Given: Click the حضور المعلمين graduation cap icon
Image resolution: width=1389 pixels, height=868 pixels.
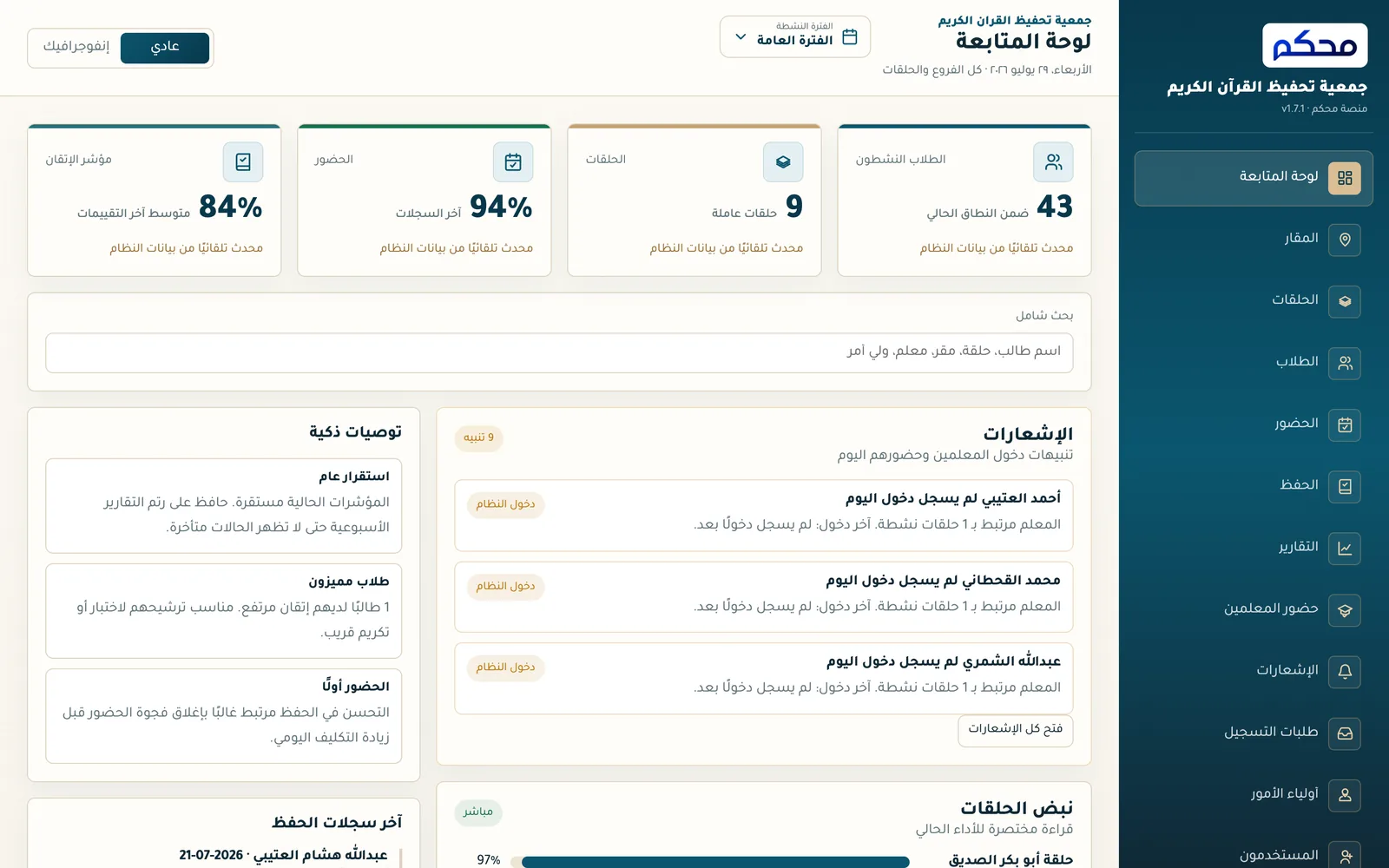Looking at the screenshot, I should pyautogui.click(x=1345, y=610).
